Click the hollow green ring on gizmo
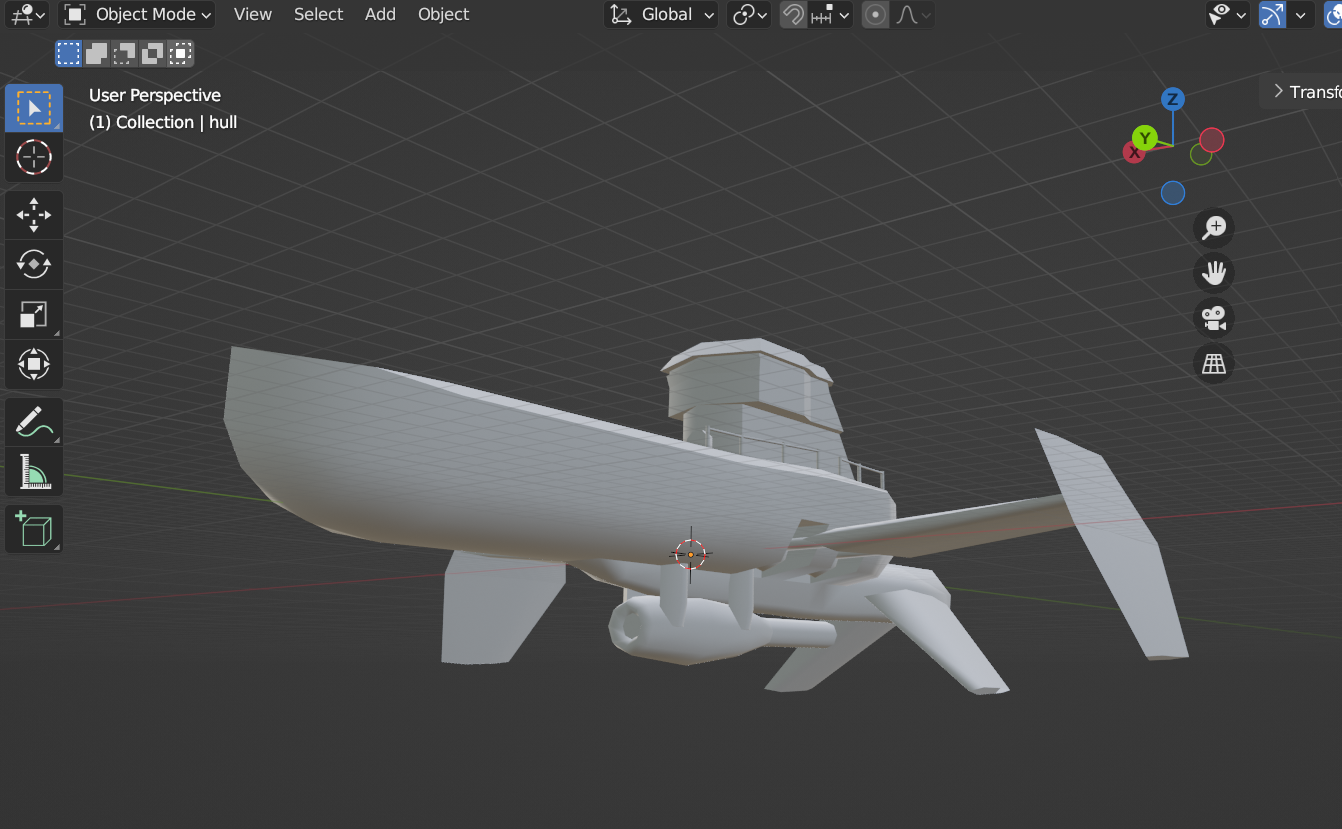 [x=1201, y=155]
